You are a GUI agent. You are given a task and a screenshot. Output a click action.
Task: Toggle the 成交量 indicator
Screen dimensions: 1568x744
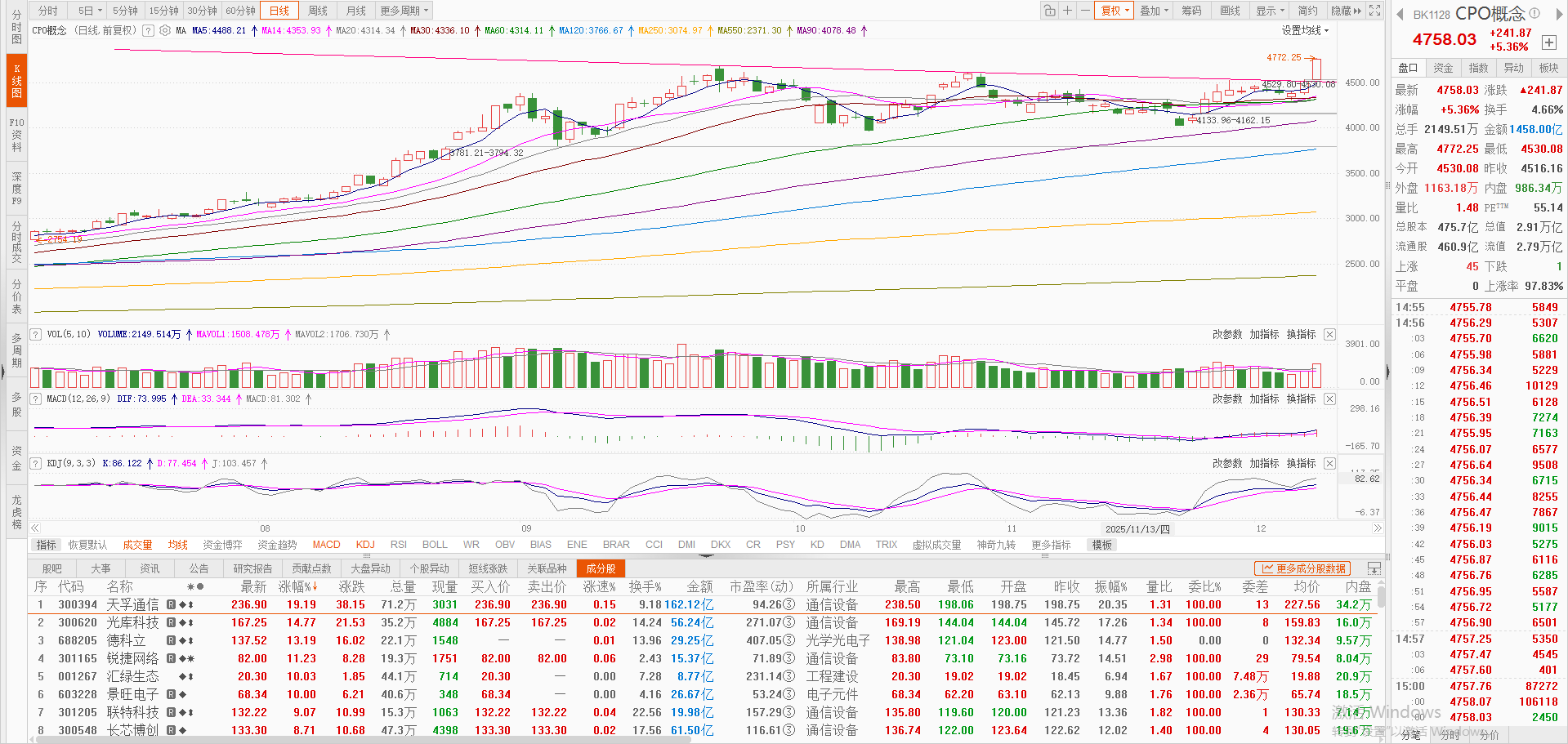tap(137, 545)
